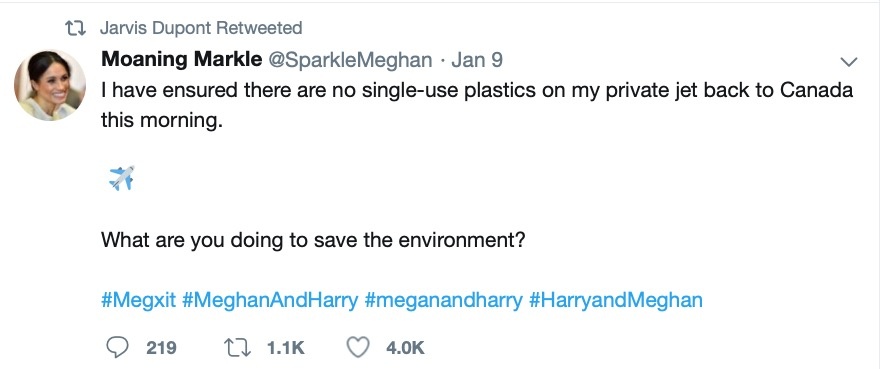
Task: Like the tweet with the heart icon
Action: pos(358,348)
